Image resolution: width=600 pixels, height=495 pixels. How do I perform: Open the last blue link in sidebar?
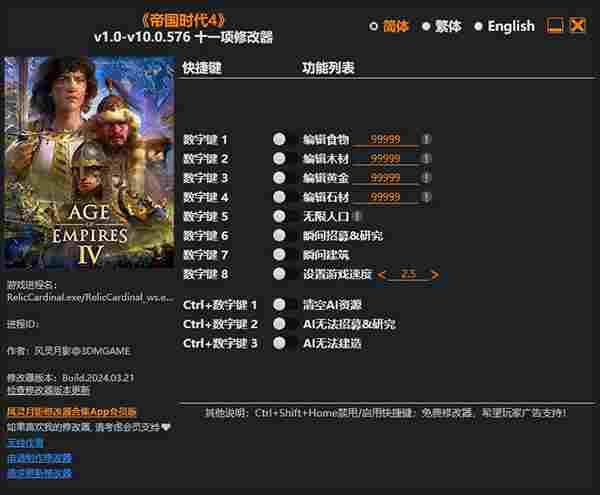(39, 474)
